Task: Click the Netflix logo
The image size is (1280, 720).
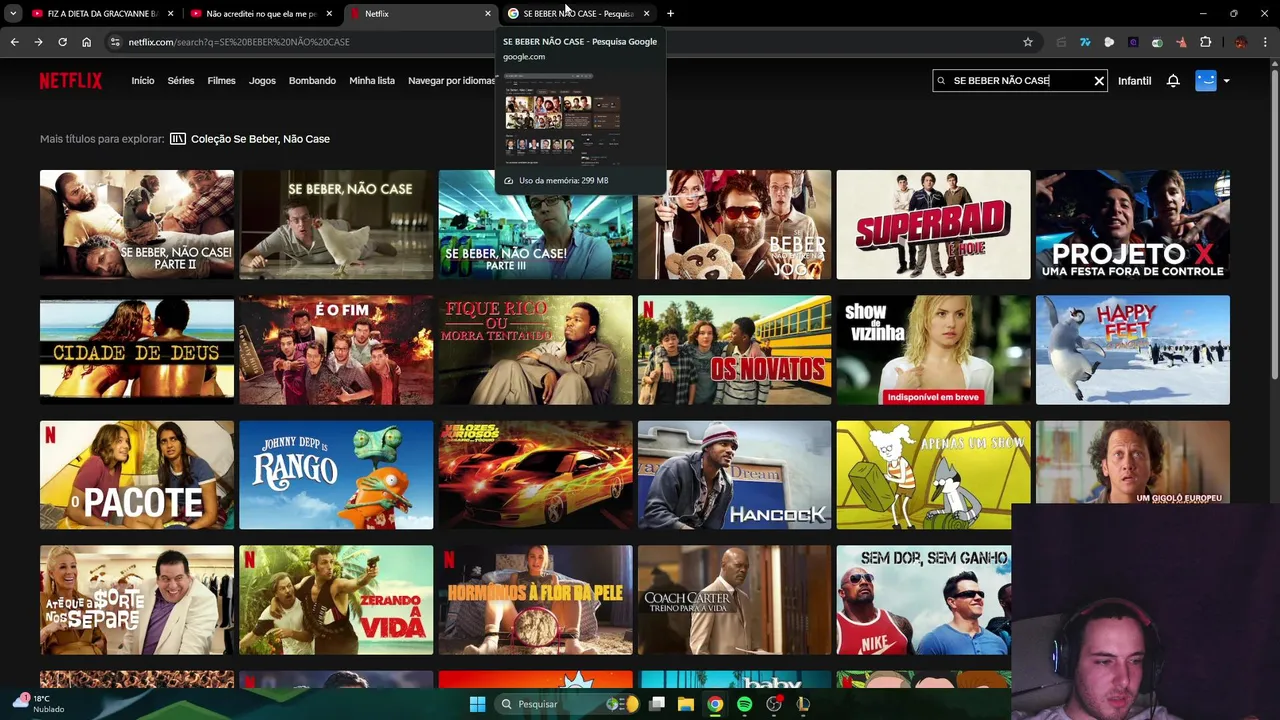Action: [x=70, y=81]
